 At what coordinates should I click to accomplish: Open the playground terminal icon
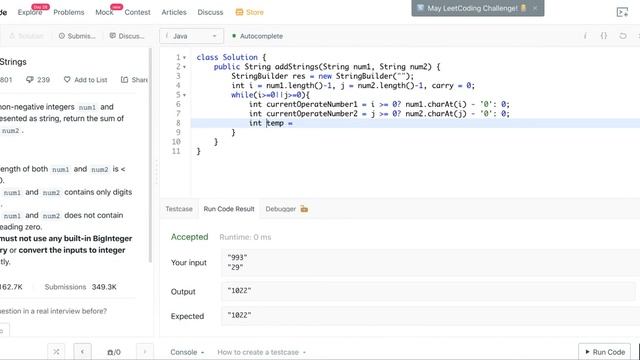pyautogui.click(x=622, y=12)
